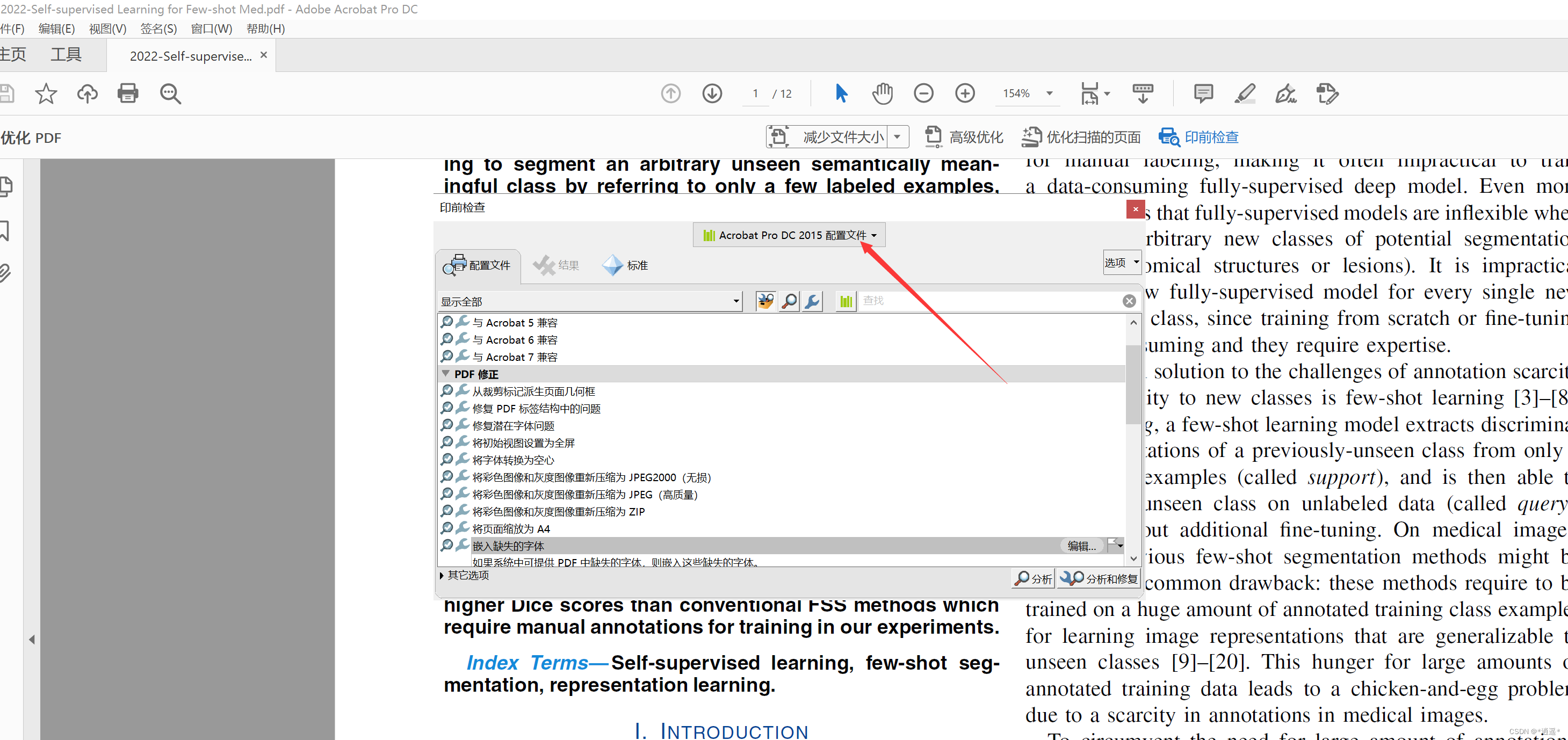Viewport: 1568px width, 740px height.
Task: Click the highlighter pen tool
Action: (x=1245, y=93)
